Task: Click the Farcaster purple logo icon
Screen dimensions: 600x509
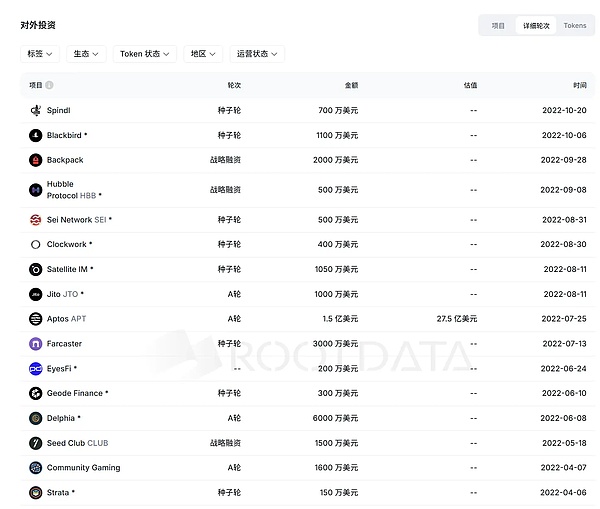Action: click(x=36, y=344)
